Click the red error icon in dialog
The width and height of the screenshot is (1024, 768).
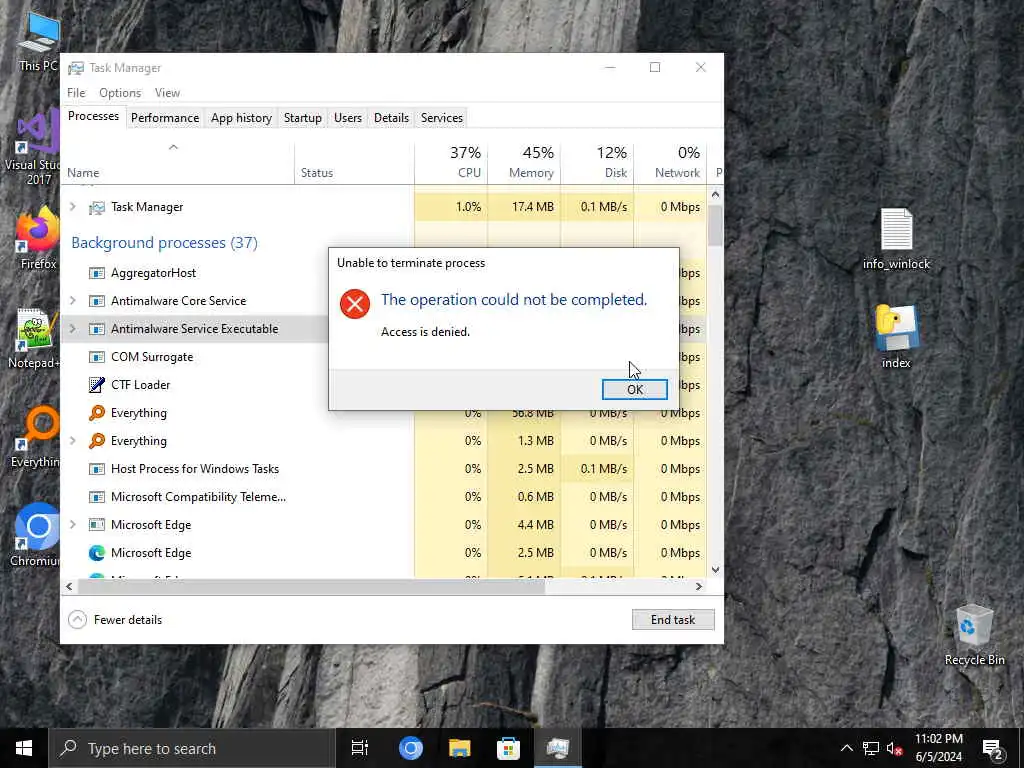pos(355,304)
